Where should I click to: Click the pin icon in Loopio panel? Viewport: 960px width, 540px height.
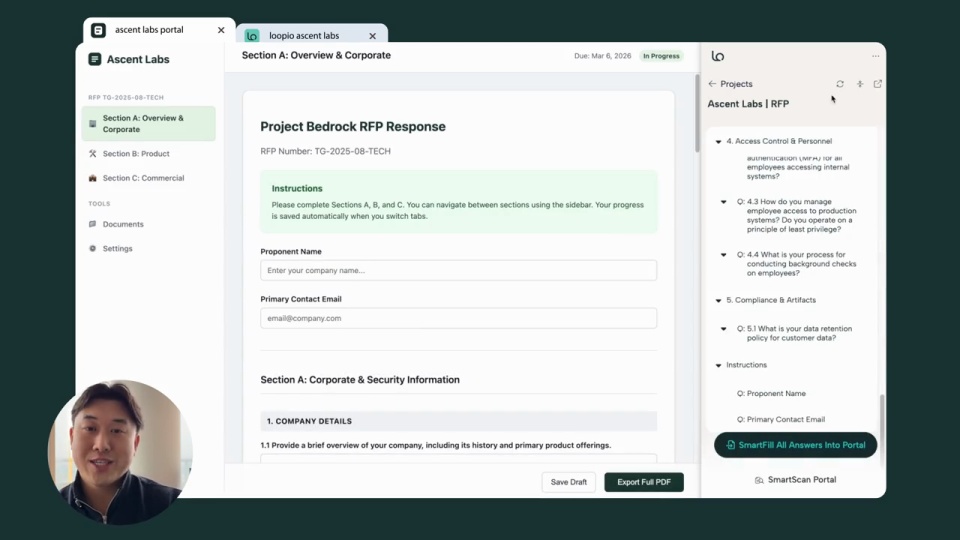[x=860, y=84]
